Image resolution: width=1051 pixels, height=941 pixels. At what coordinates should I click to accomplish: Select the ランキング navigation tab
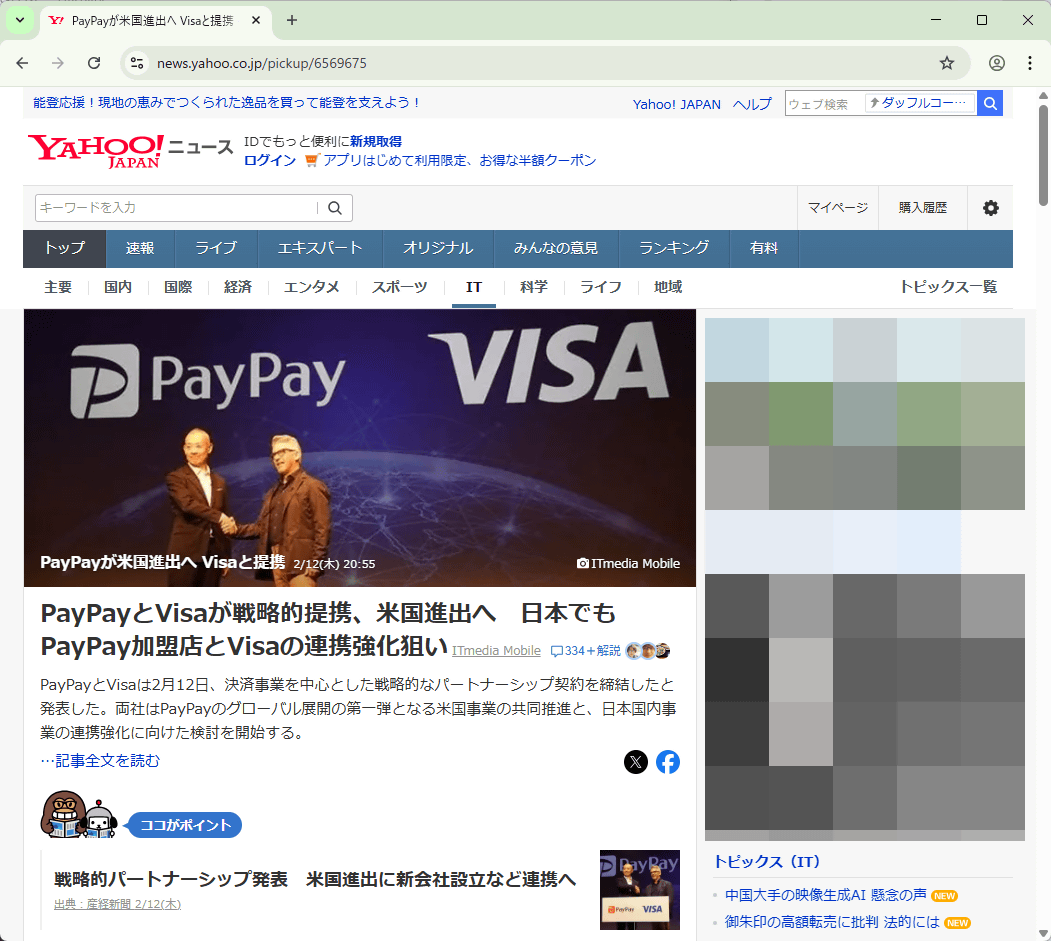point(674,249)
